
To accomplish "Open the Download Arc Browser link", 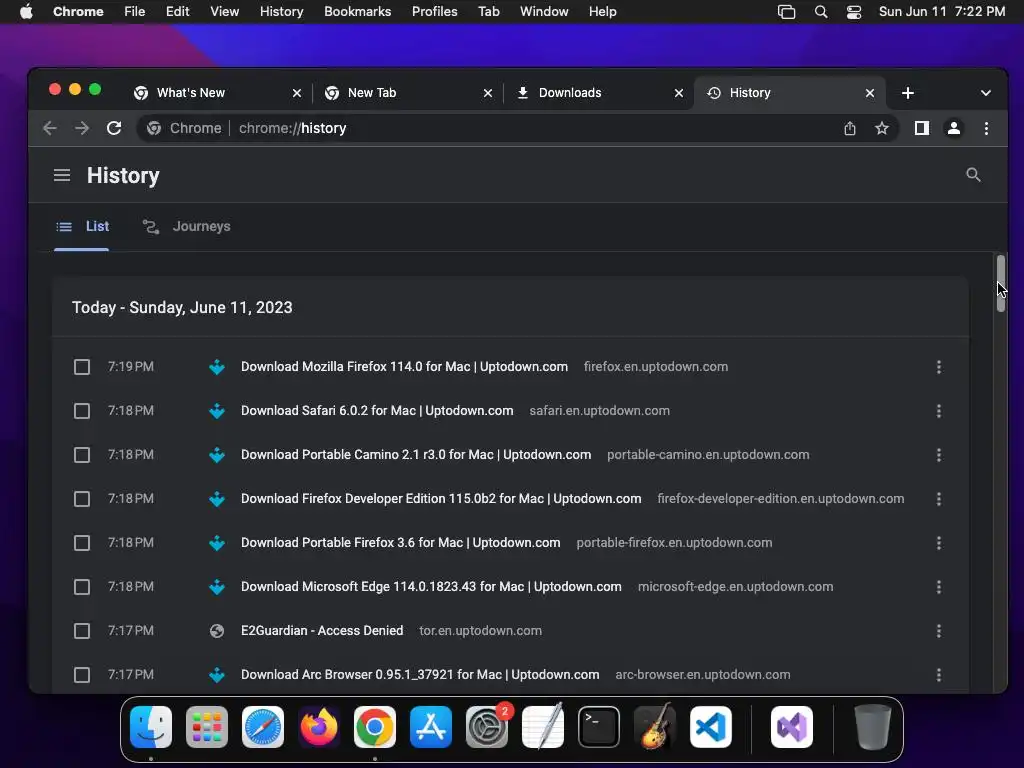I will click(420, 675).
